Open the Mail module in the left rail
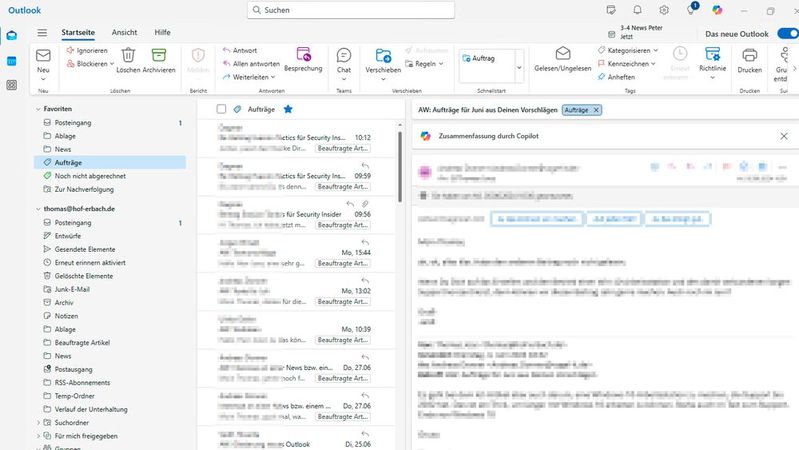 pos(12,36)
